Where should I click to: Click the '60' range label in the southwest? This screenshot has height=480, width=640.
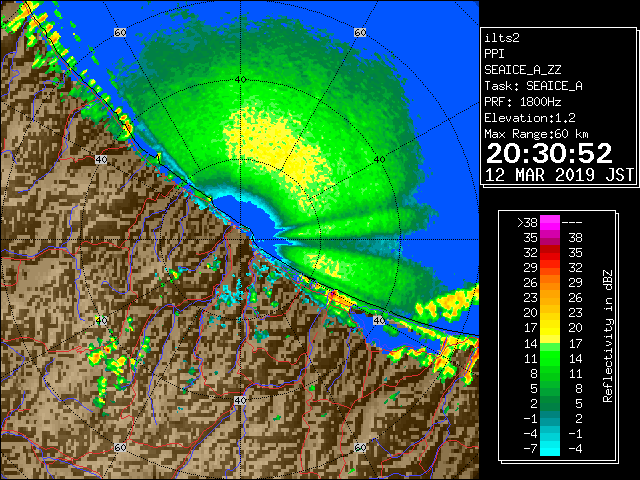120,447
